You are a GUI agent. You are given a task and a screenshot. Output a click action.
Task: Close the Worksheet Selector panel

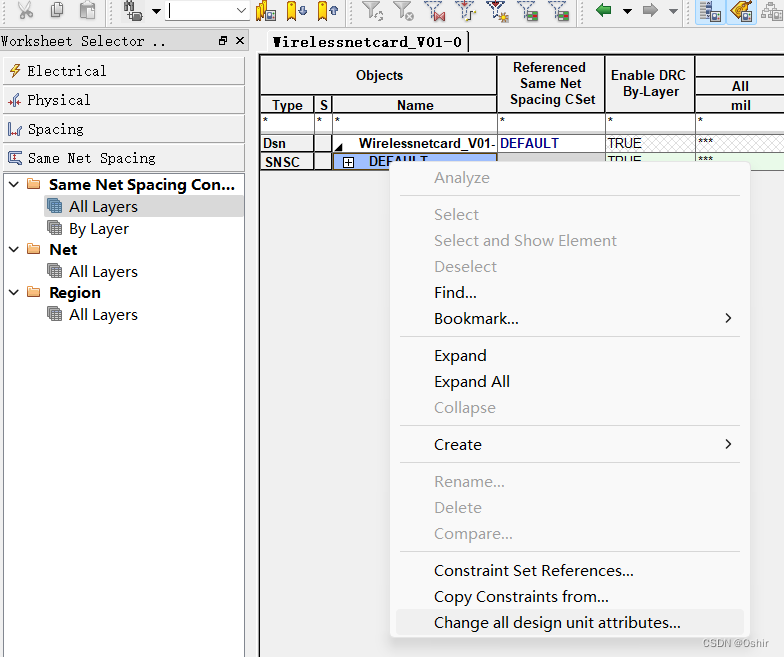click(x=239, y=41)
